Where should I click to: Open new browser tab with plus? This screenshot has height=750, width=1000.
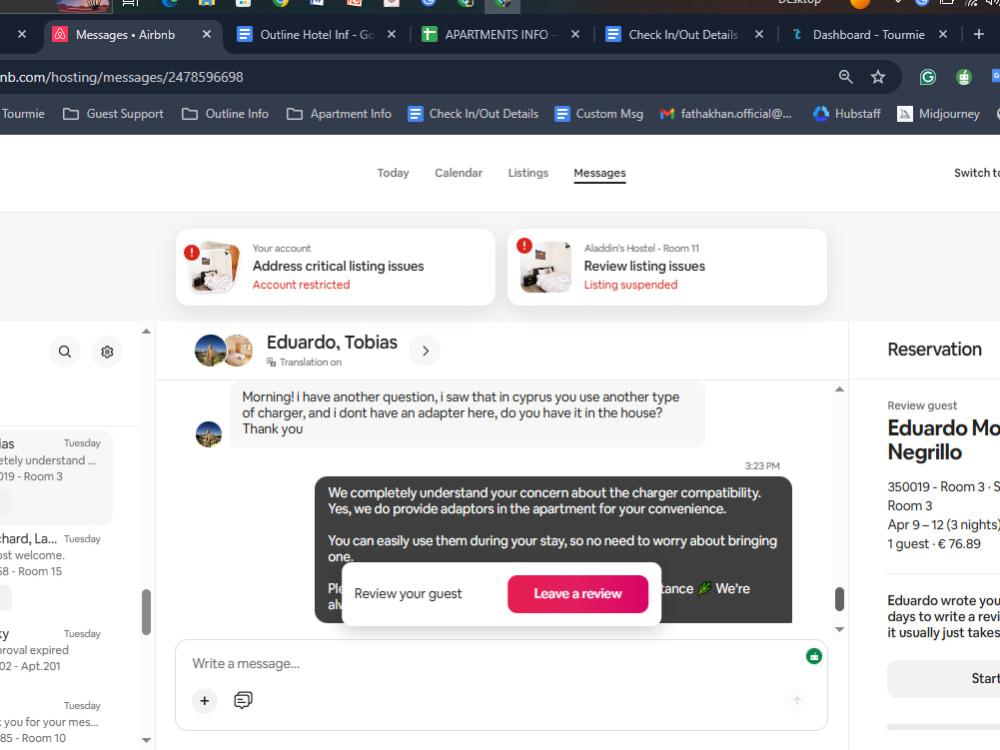pos(979,34)
